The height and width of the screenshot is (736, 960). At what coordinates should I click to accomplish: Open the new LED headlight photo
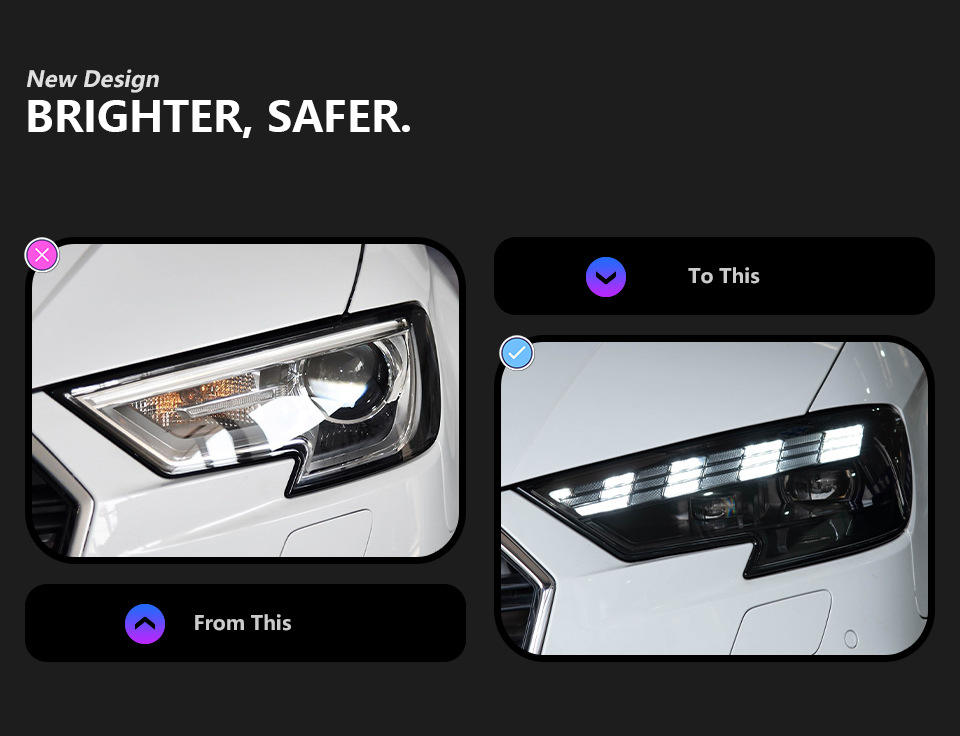pyautogui.click(x=714, y=498)
